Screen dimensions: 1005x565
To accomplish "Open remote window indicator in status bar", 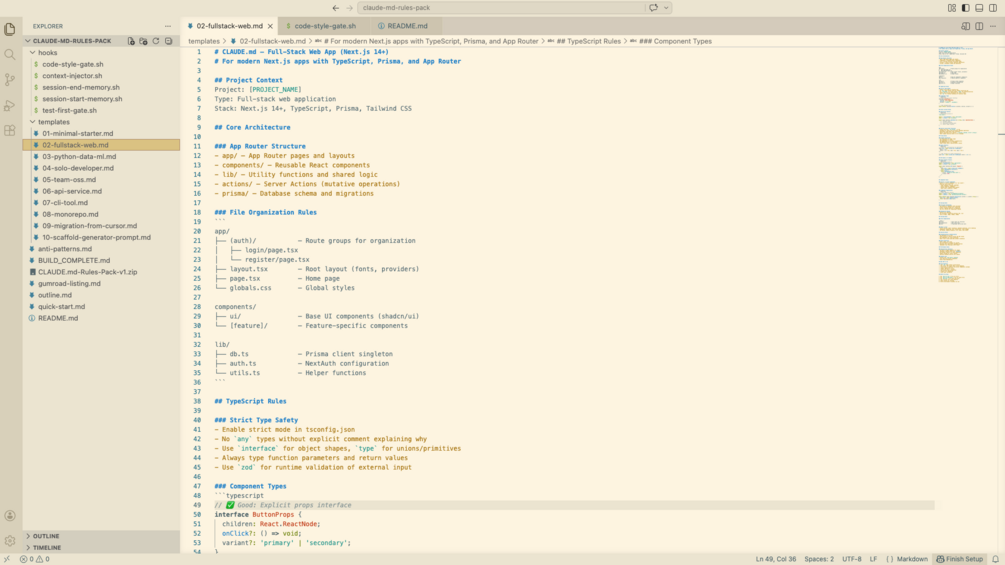I will click(7, 559).
